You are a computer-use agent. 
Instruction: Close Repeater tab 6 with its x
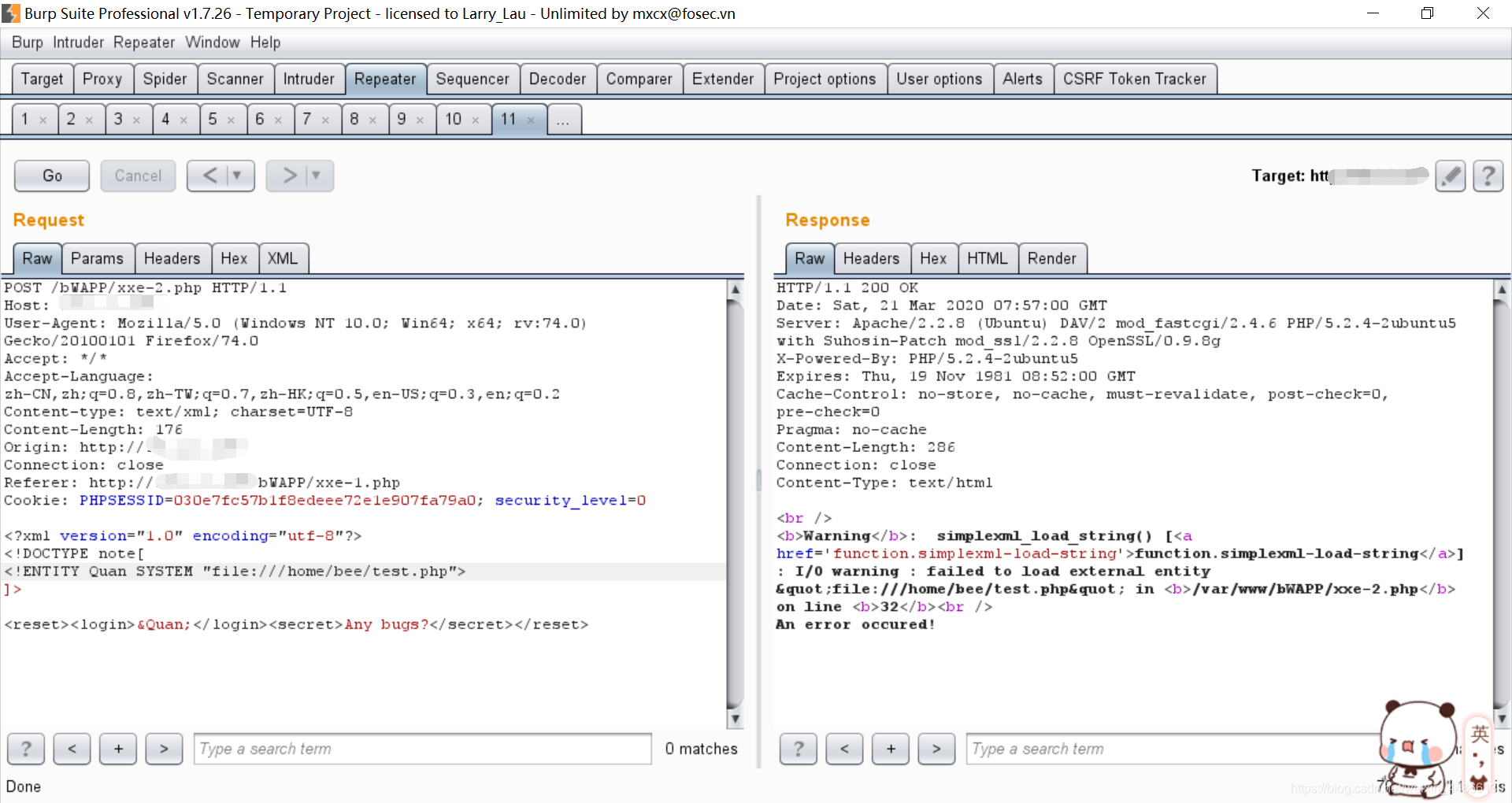tap(278, 120)
